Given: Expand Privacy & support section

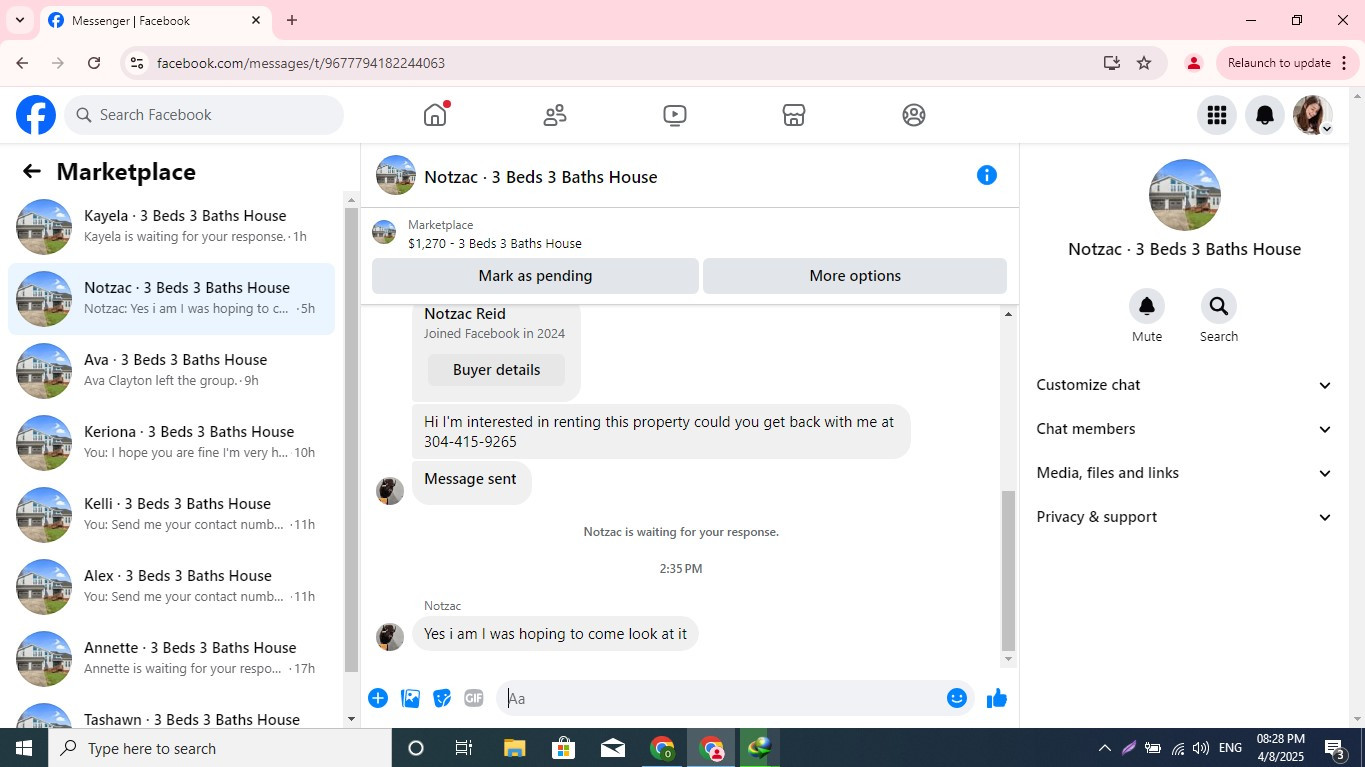Looking at the screenshot, I should point(1184,517).
